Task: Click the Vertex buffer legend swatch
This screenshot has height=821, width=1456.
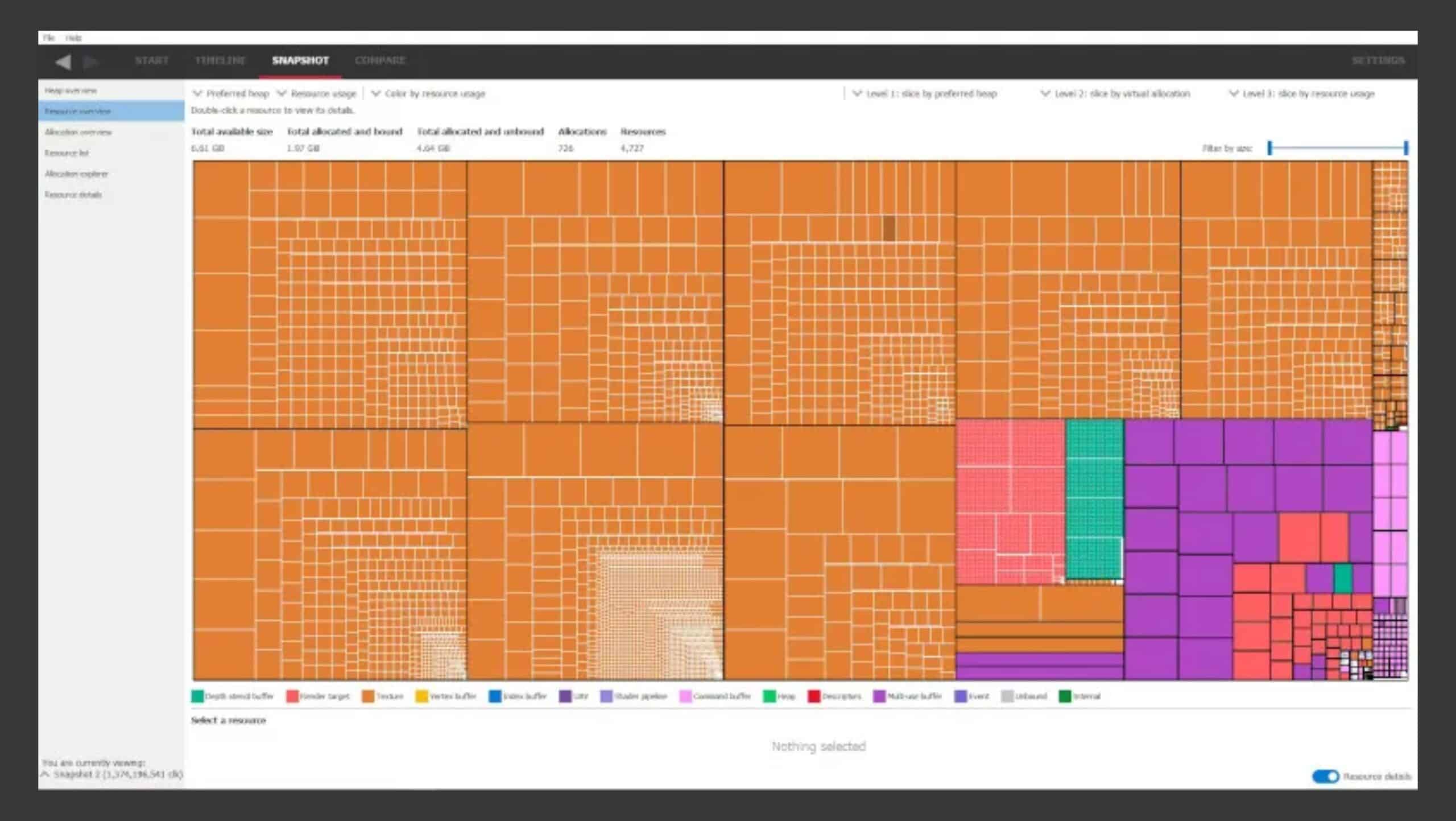Action: (421, 696)
